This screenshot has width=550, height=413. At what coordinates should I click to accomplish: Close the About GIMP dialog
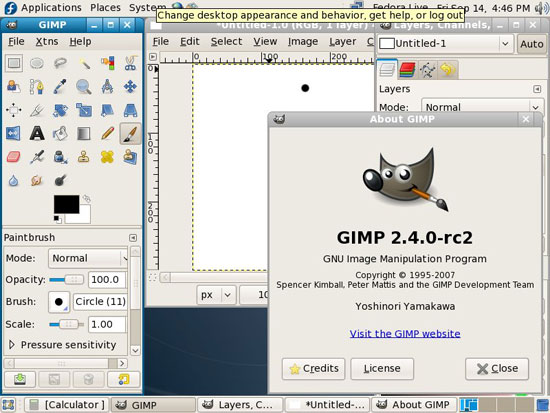coord(497,369)
